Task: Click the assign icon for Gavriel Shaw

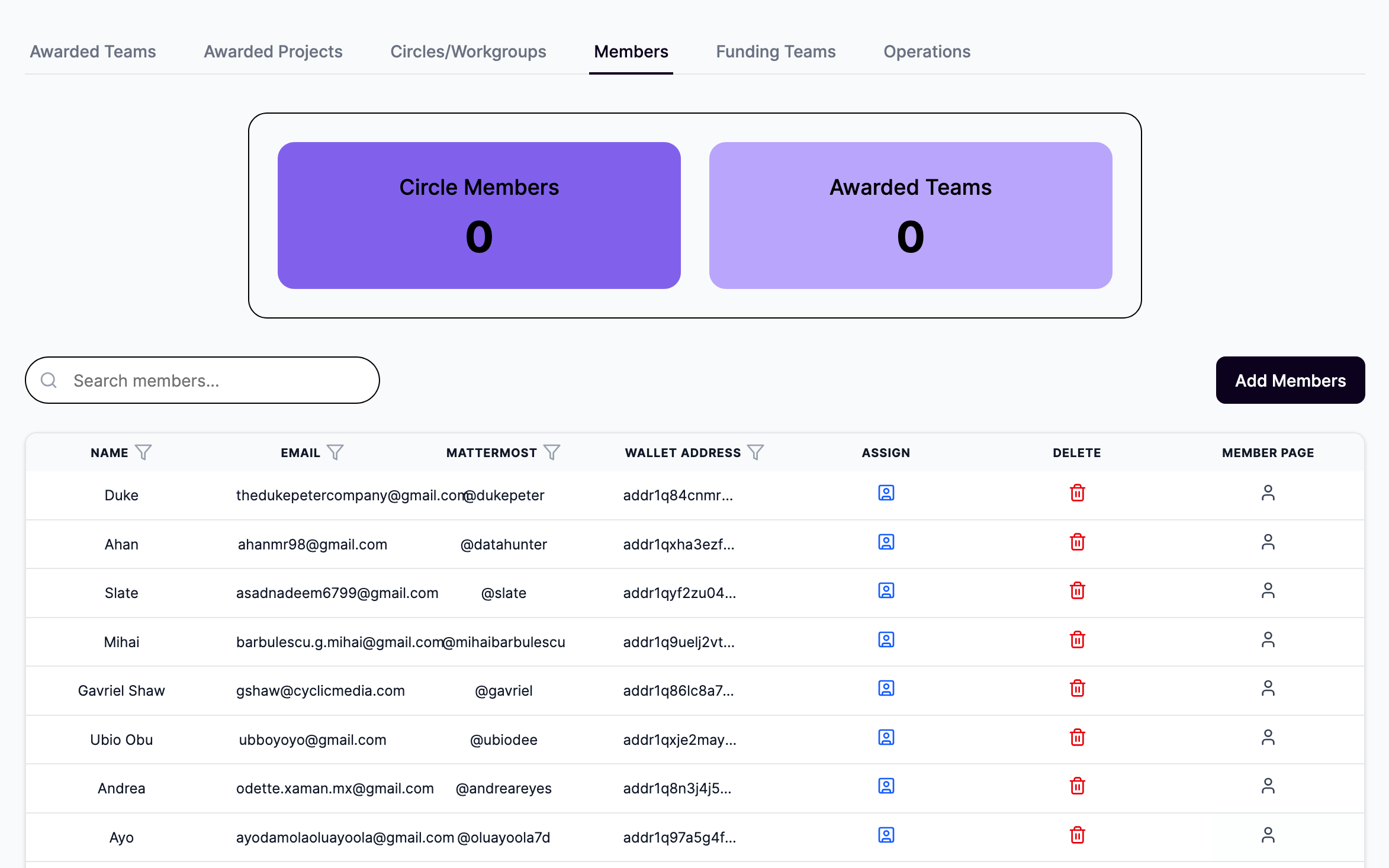Action: (886, 688)
